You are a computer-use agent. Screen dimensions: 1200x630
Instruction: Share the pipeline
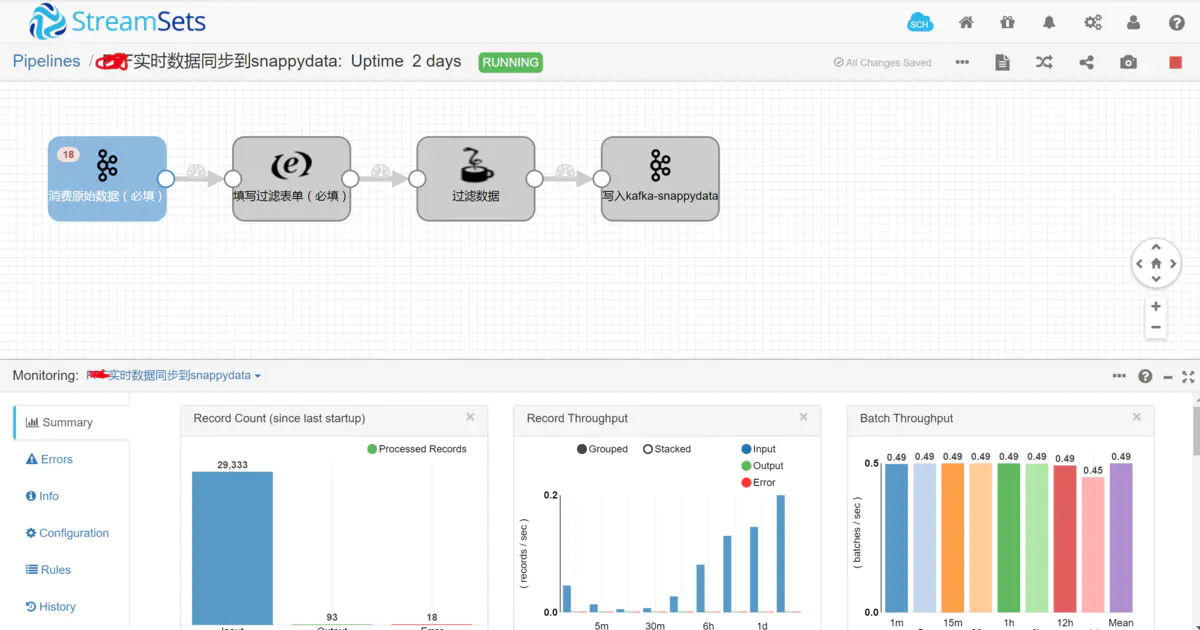coord(1086,62)
